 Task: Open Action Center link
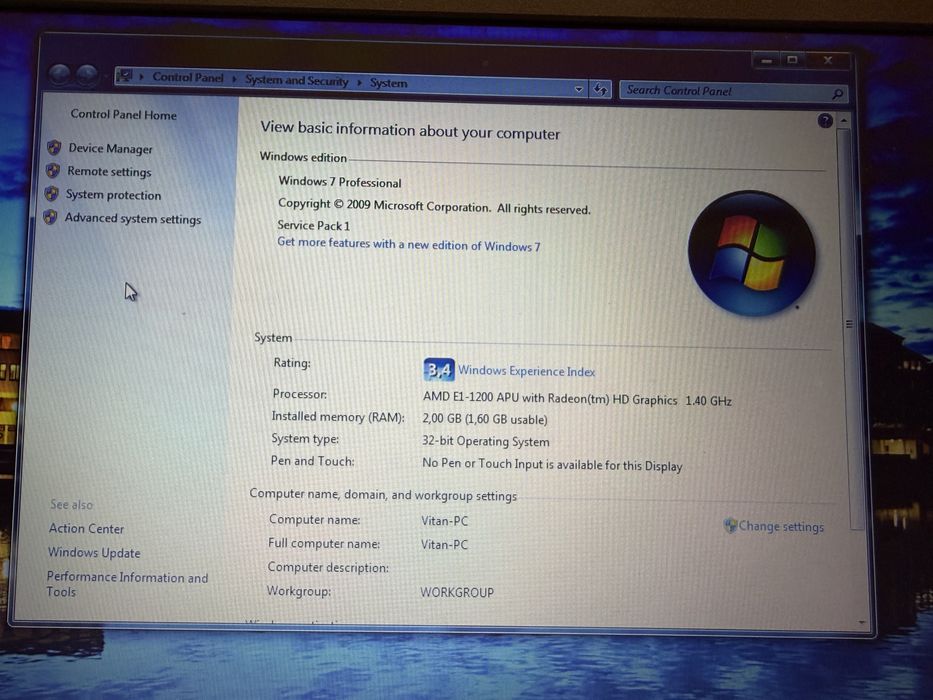(86, 528)
